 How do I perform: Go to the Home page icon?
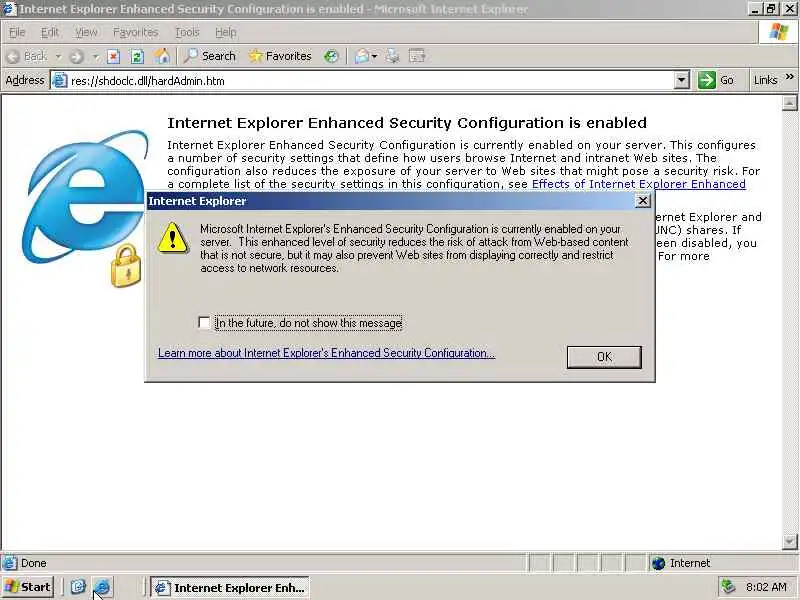click(x=162, y=56)
